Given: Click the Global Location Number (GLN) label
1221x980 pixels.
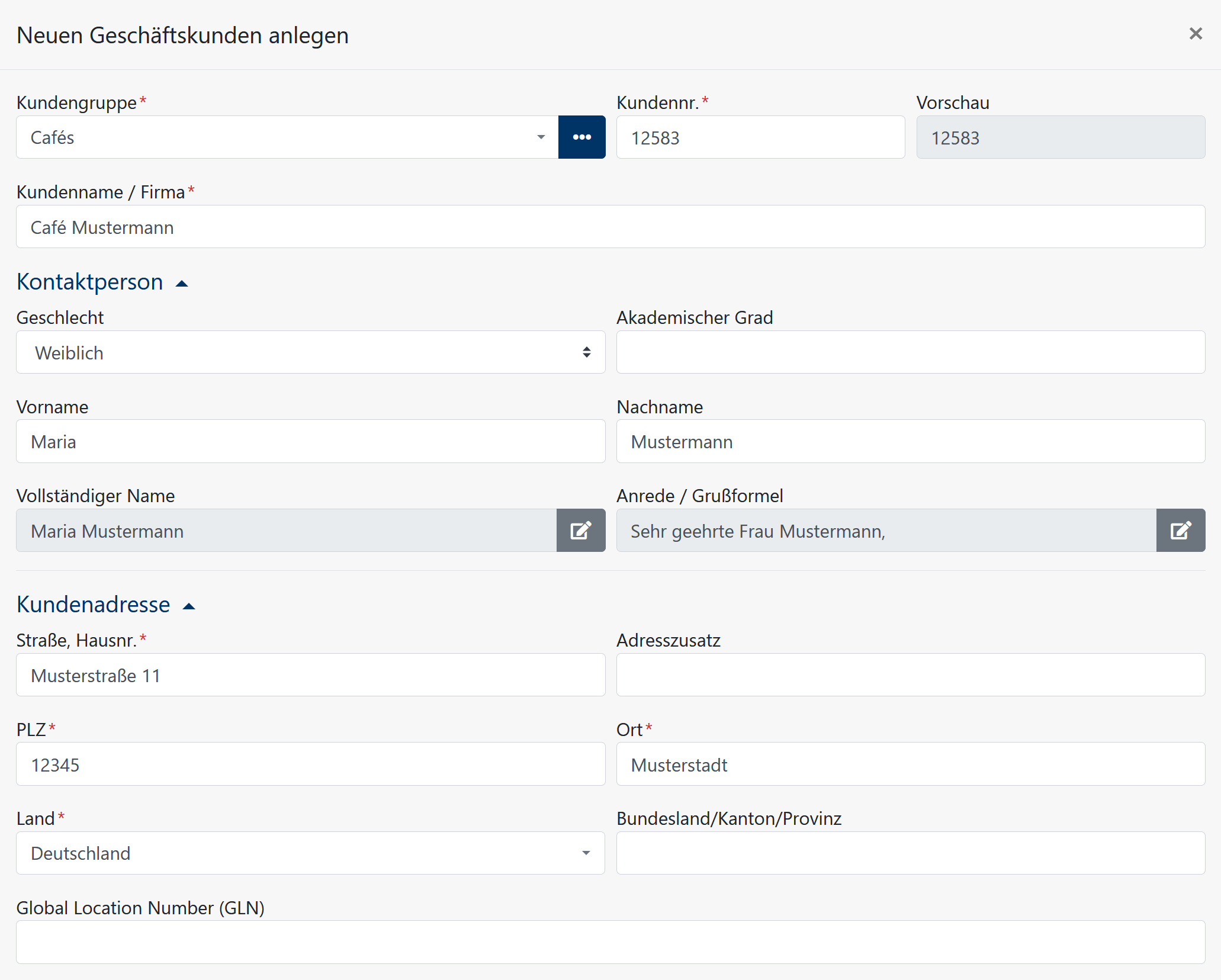Looking at the screenshot, I should [140, 908].
